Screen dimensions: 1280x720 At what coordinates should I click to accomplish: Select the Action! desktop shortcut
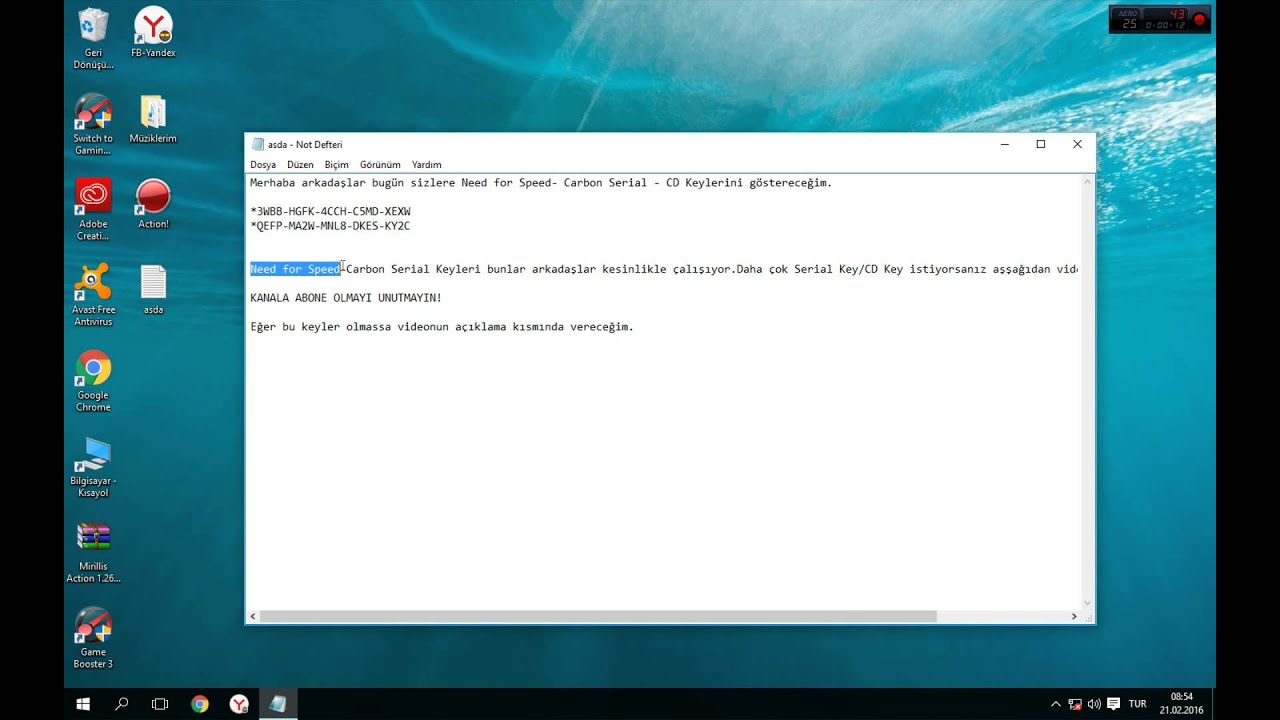click(153, 204)
